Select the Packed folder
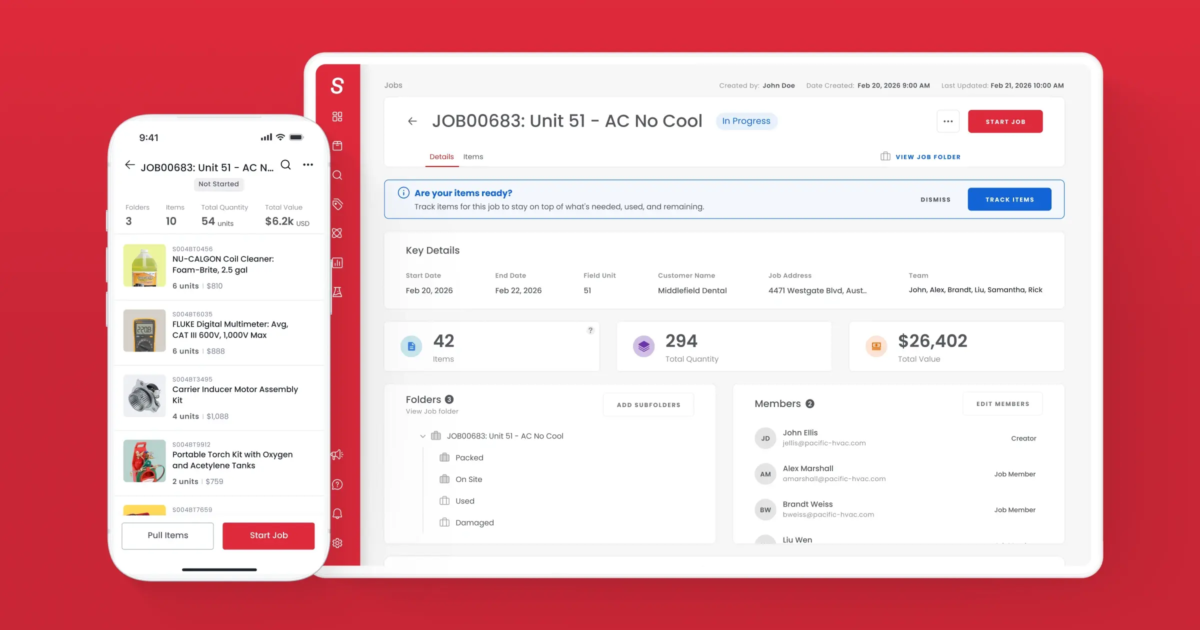1200x630 pixels. [x=469, y=458]
